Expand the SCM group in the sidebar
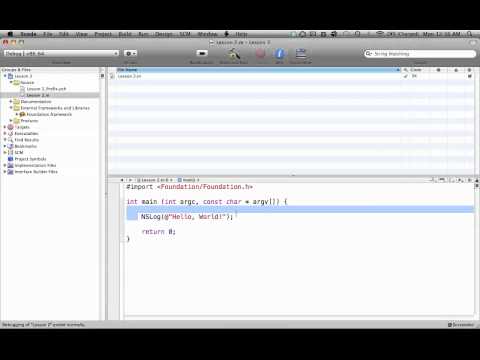Viewport: 480px width, 360px height. coord(5,152)
